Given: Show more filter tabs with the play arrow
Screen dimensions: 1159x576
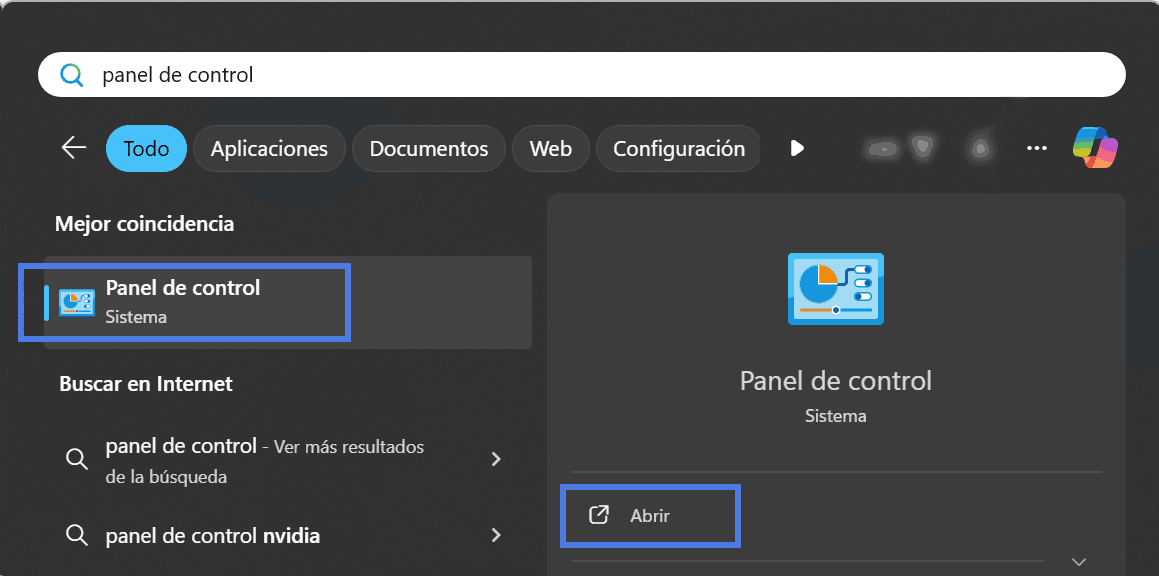Looking at the screenshot, I should (x=797, y=148).
